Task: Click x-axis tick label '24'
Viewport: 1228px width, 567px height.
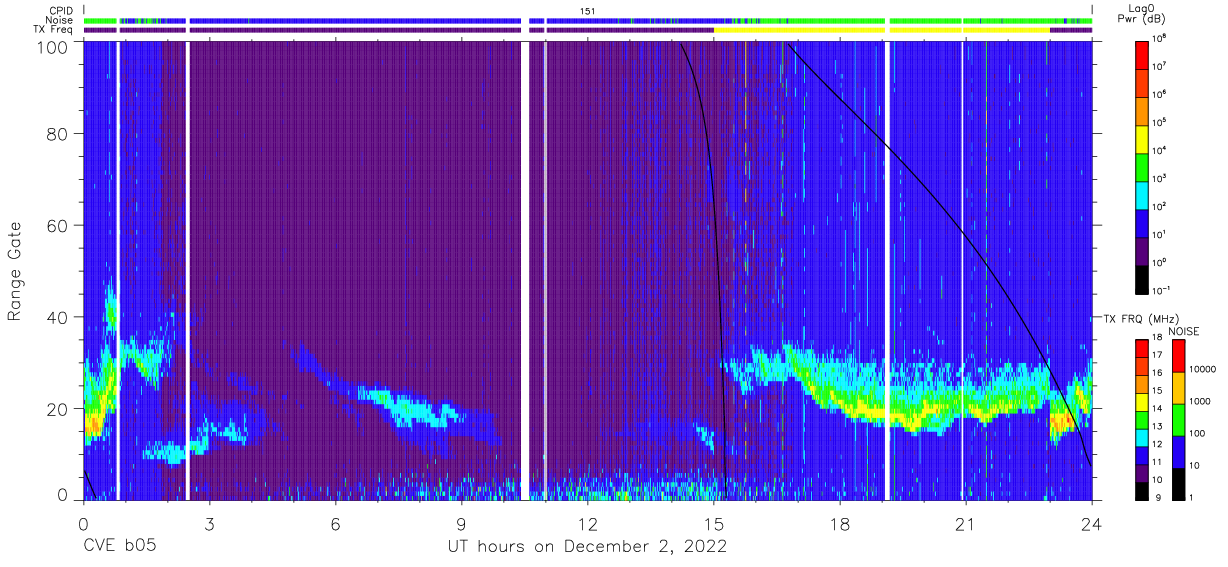Action: (x=1091, y=525)
